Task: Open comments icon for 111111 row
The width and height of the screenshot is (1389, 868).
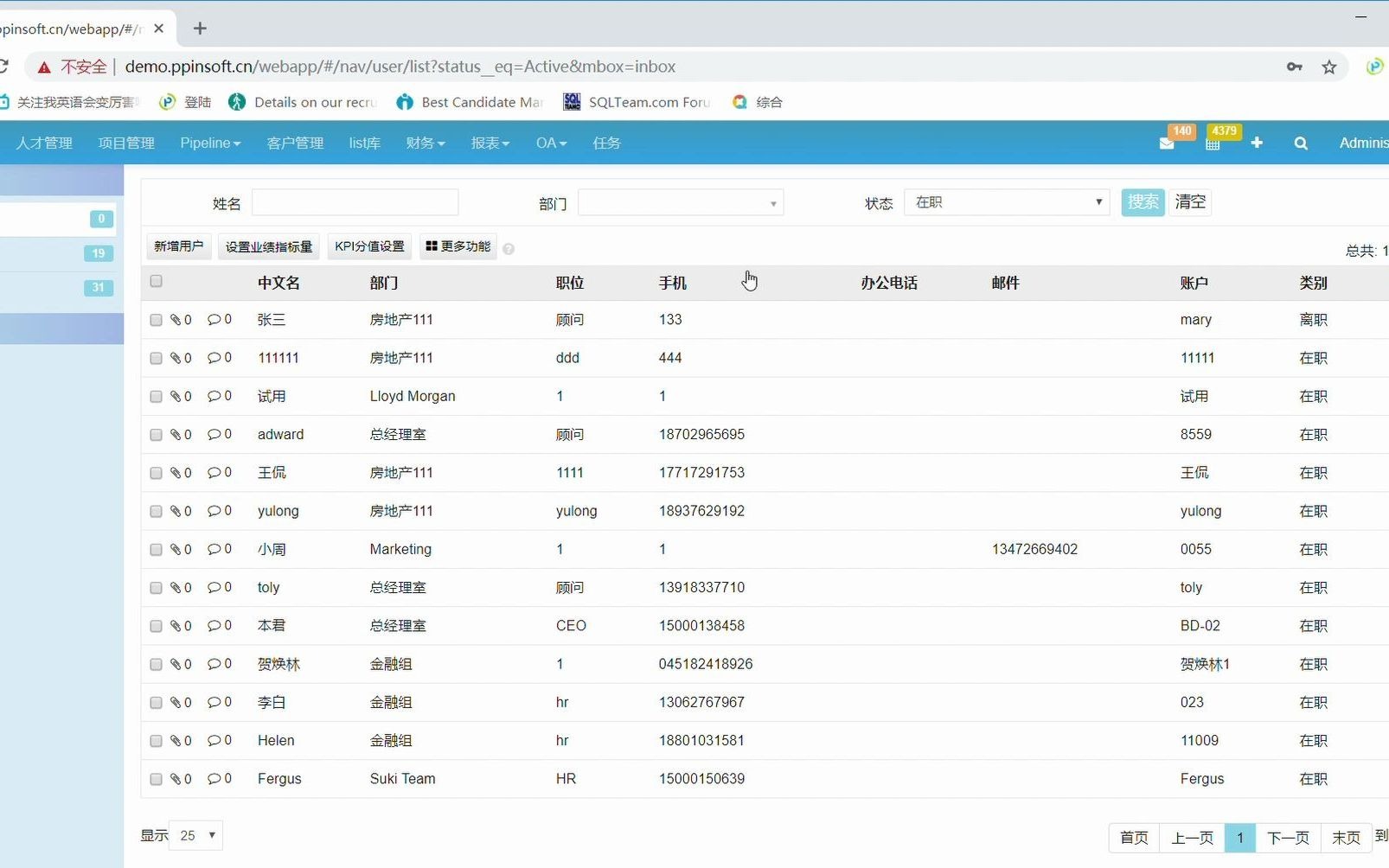Action: [214, 358]
